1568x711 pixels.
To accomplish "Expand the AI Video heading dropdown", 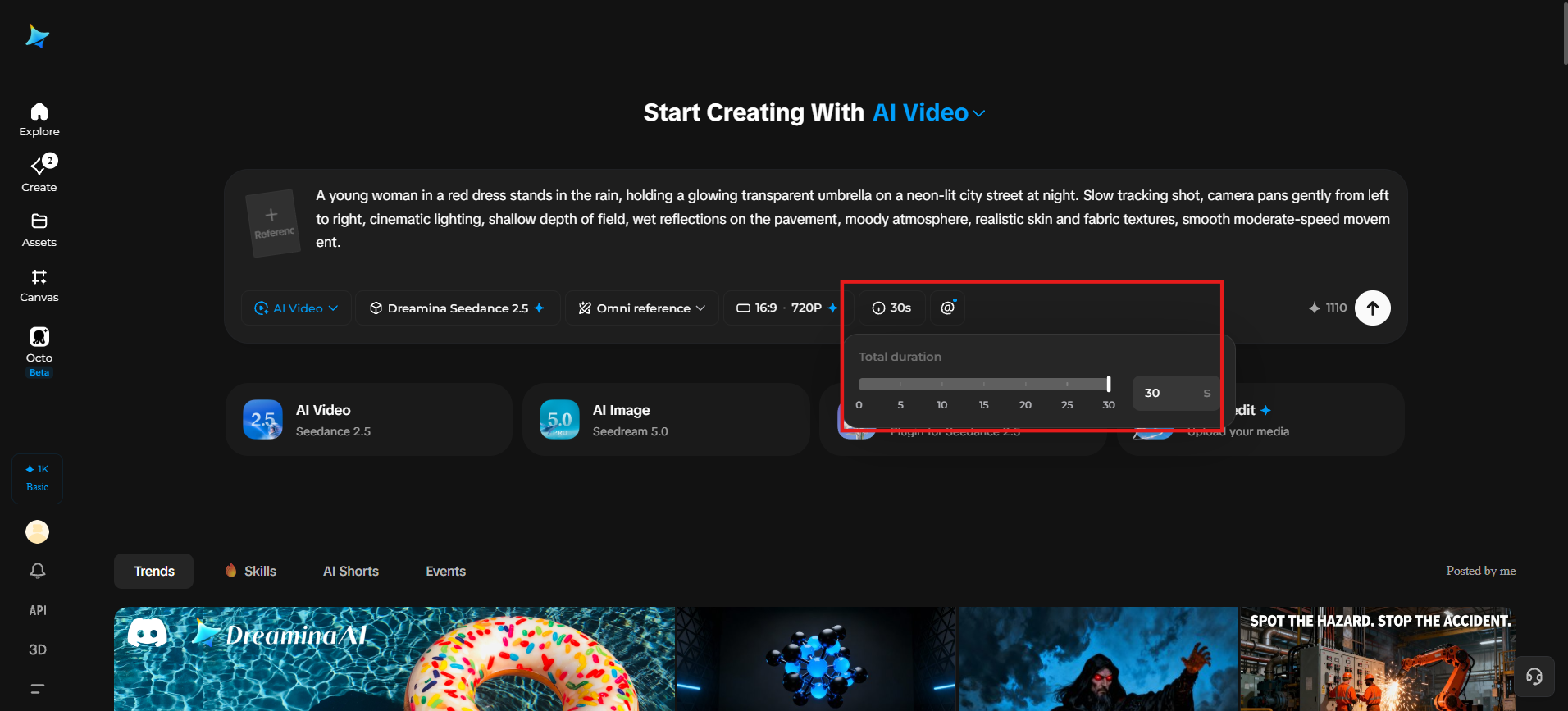I will 929,112.
